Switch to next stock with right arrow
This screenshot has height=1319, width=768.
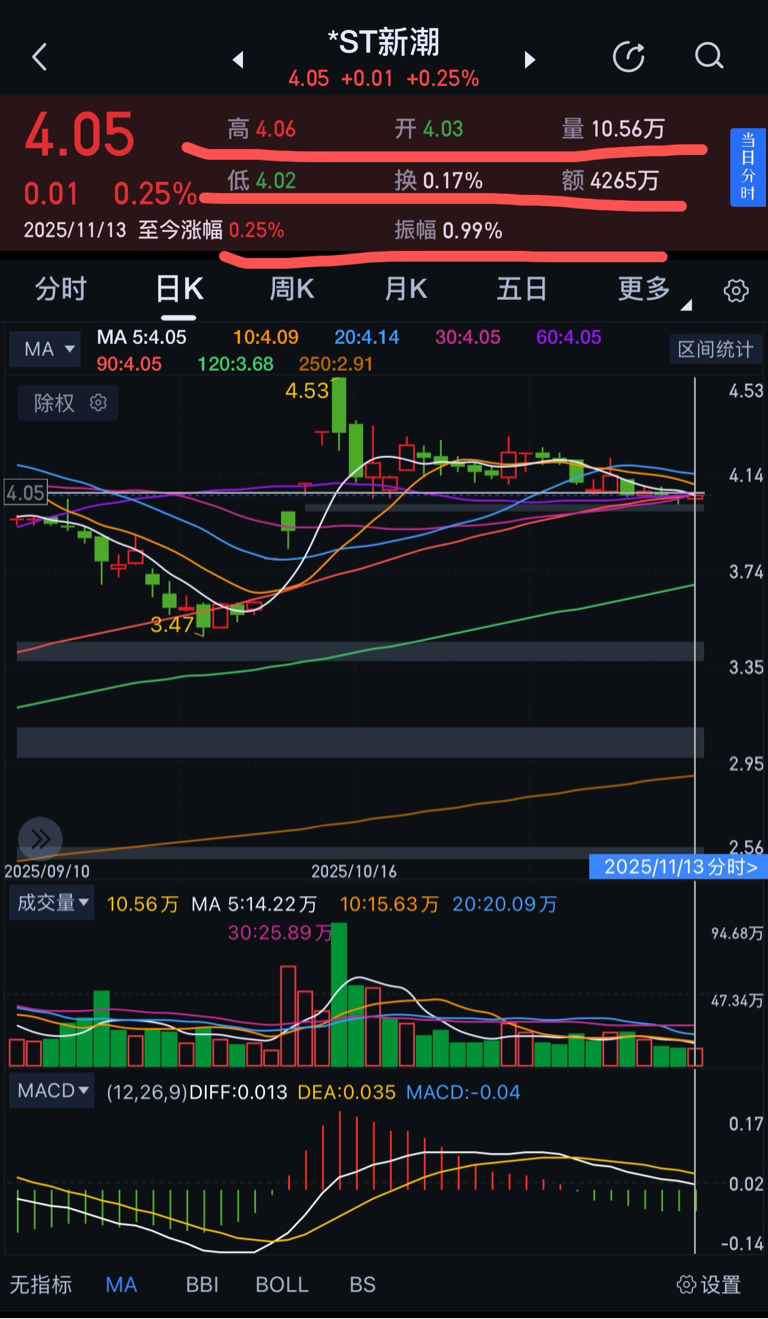530,60
